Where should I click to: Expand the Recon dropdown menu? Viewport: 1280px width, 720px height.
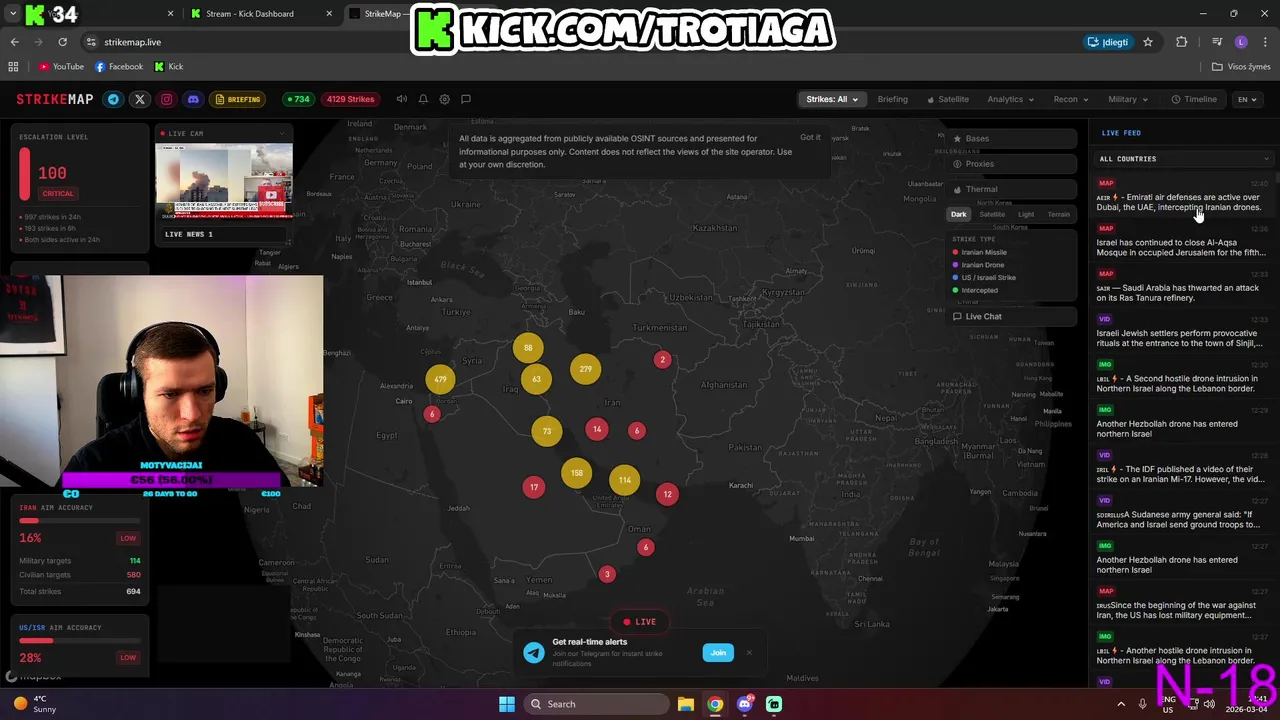pyautogui.click(x=1071, y=99)
